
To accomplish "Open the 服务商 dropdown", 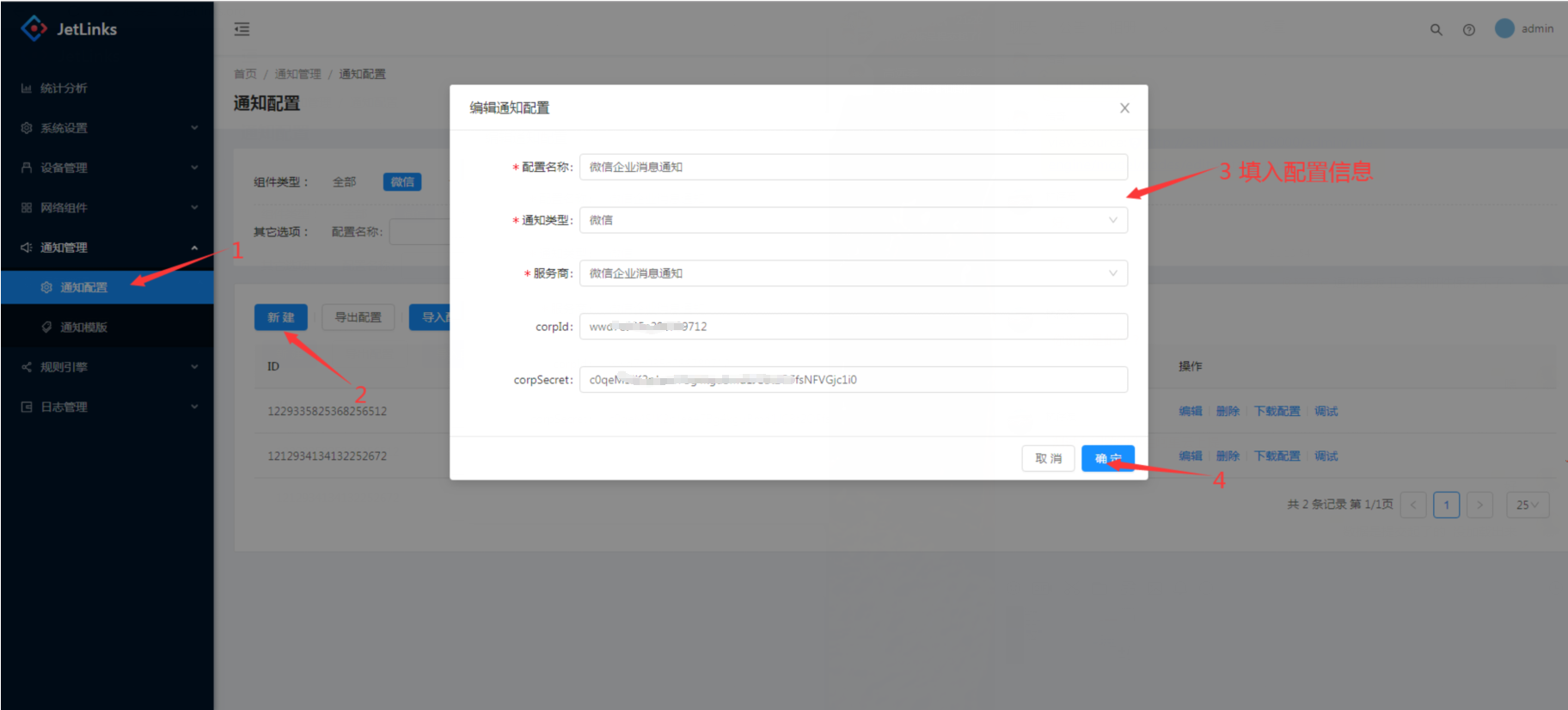I will pyautogui.click(x=854, y=273).
